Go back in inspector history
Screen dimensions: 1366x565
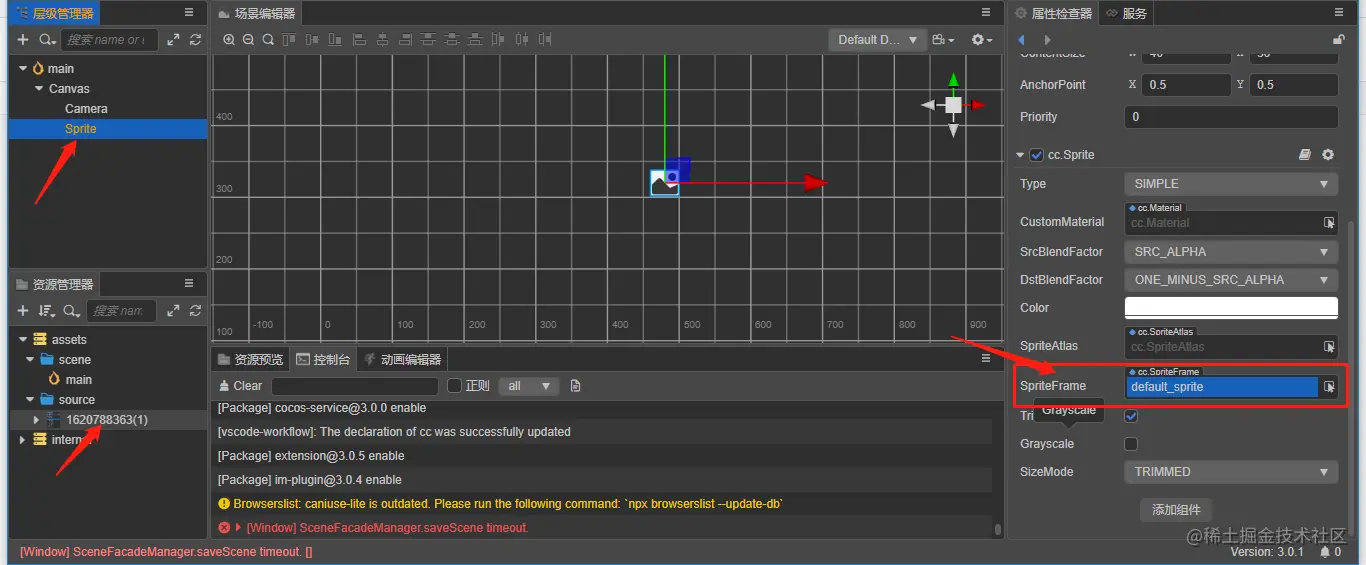coord(1022,40)
